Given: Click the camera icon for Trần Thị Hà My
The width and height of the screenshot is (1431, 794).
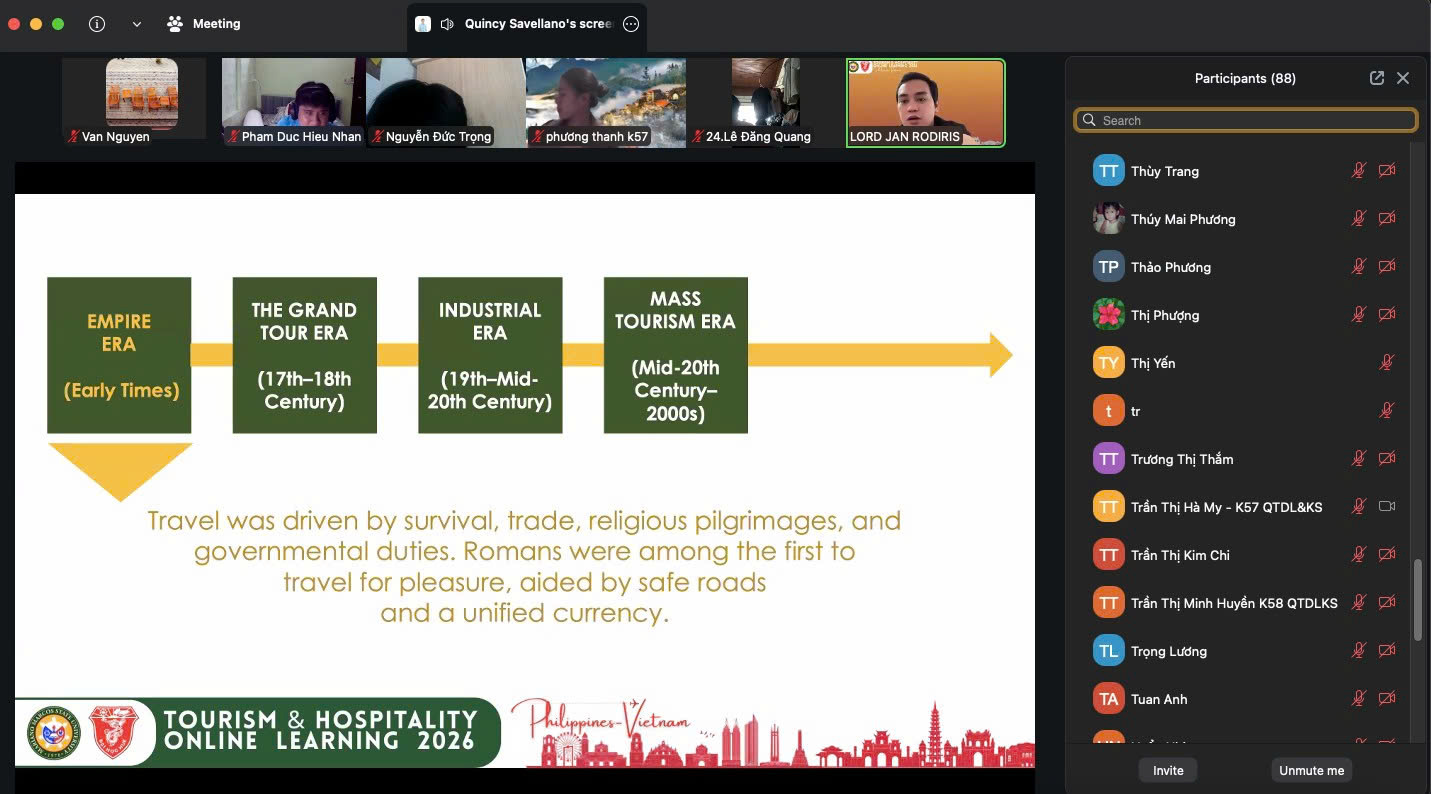Looking at the screenshot, I should pyautogui.click(x=1386, y=507).
